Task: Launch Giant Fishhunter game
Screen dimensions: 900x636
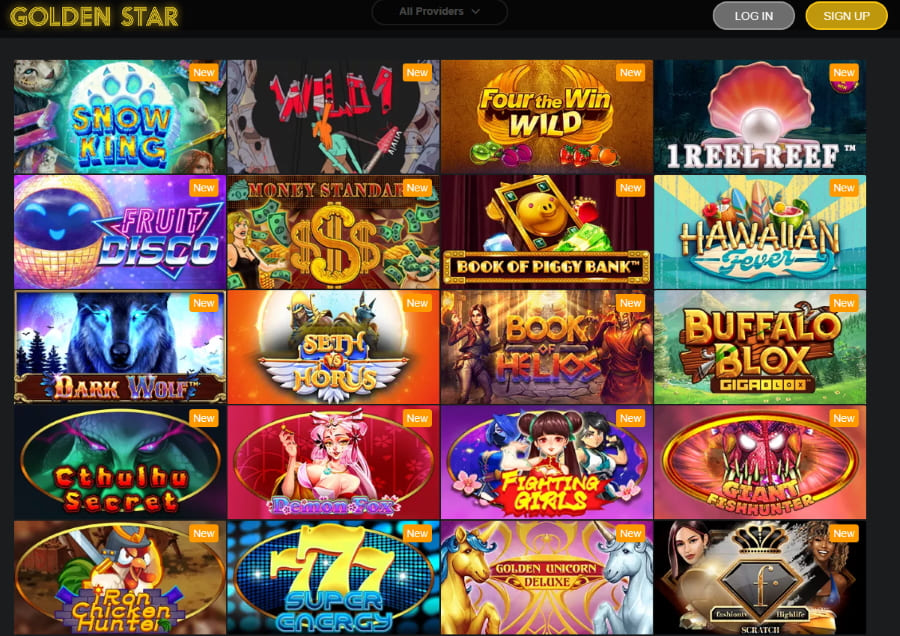Action: click(x=760, y=463)
